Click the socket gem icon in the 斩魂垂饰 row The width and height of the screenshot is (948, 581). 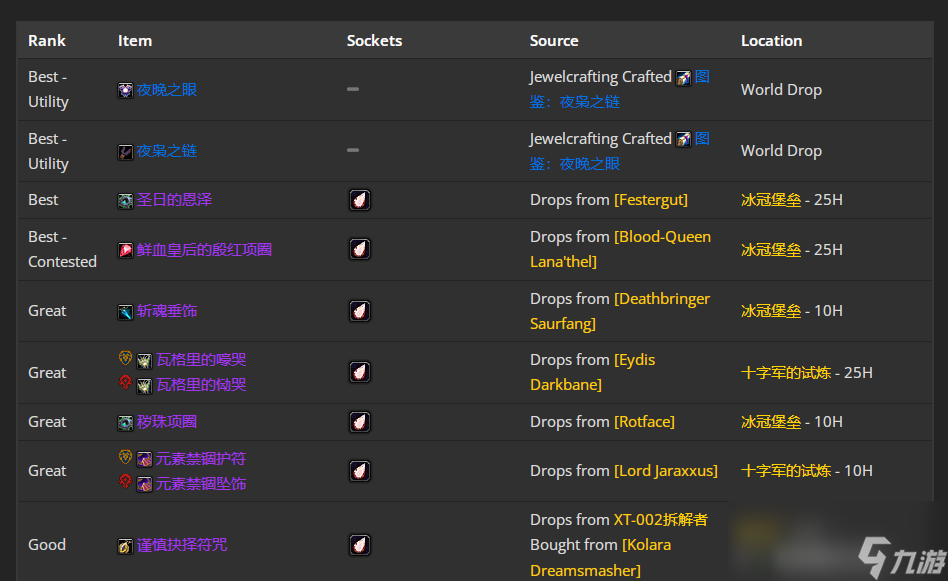click(360, 311)
